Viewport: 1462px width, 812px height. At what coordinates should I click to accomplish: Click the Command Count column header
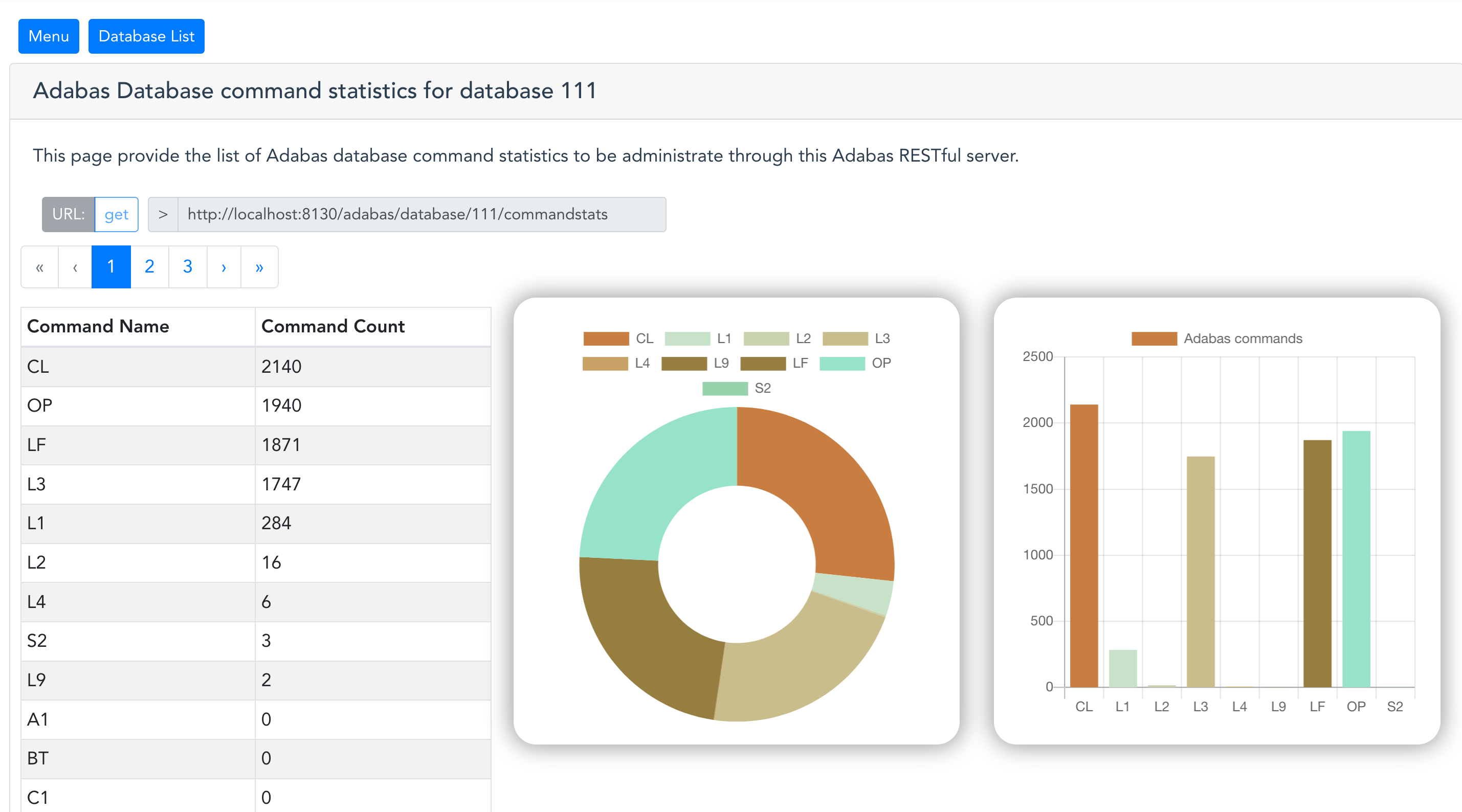pyautogui.click(x=333, y=326)
